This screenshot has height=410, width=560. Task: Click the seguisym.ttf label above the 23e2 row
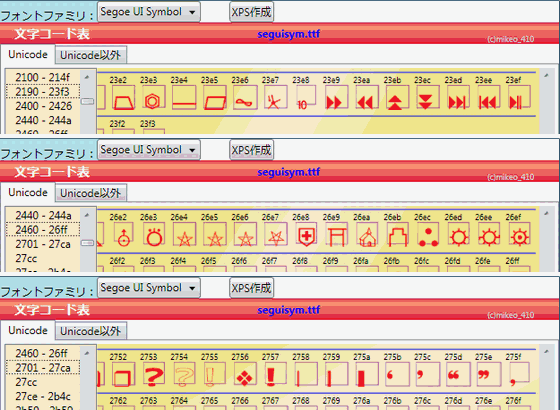click(289, 34)
